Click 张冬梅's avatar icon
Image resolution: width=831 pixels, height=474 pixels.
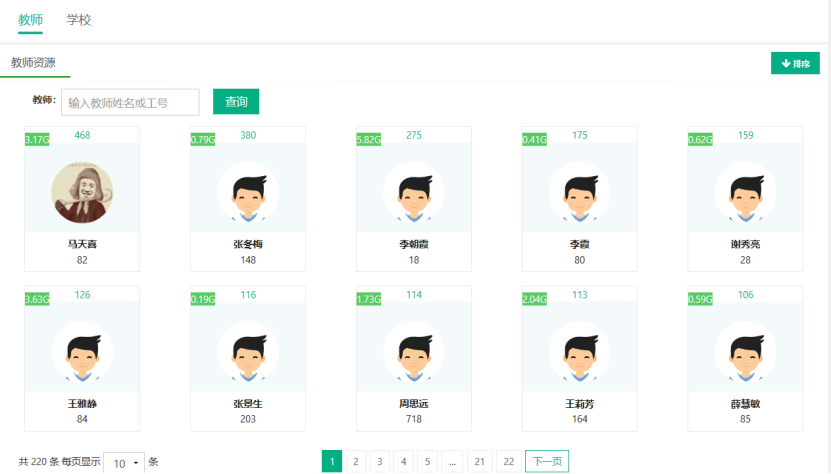[248, 192]
